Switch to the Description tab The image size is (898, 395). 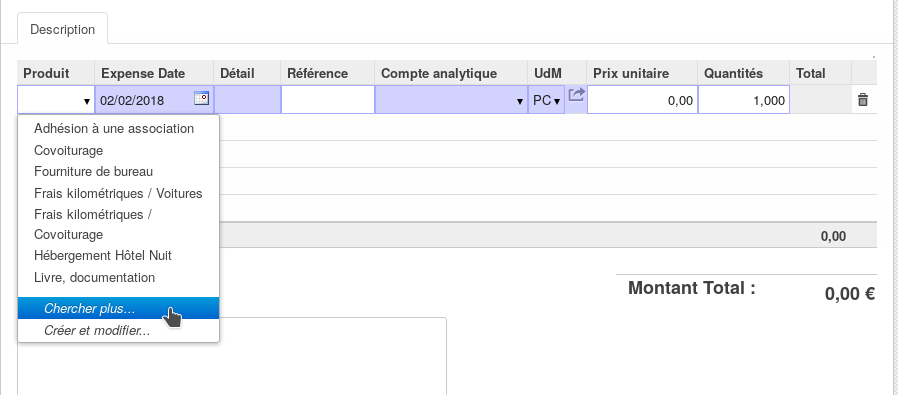pos(62,29)
